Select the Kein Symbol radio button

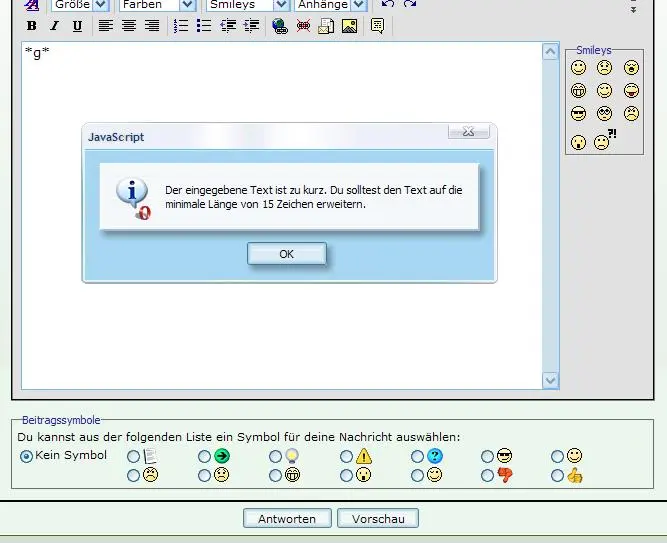coord(26,456)
